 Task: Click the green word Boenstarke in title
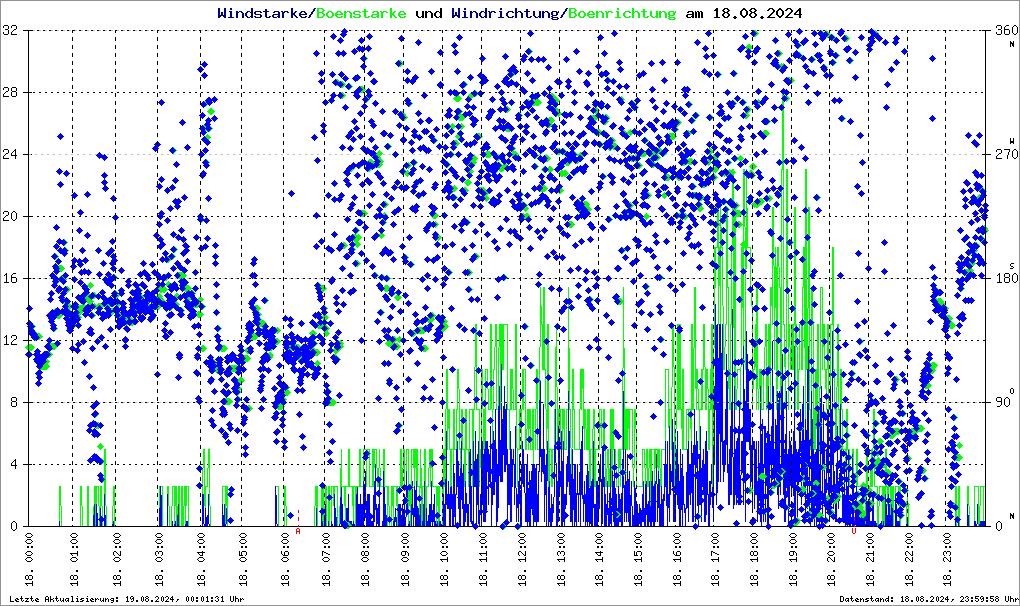point(362,13)
